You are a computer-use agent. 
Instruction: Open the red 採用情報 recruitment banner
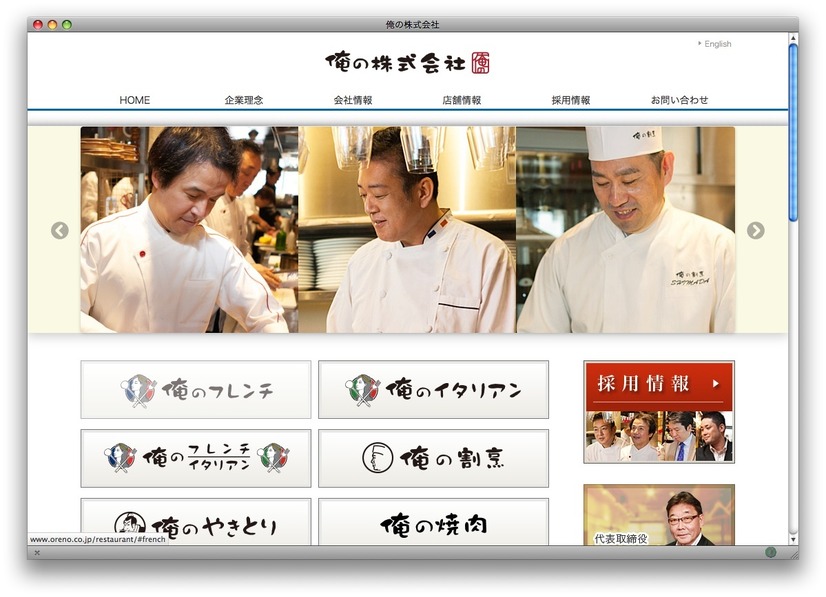tap(659, 385)
